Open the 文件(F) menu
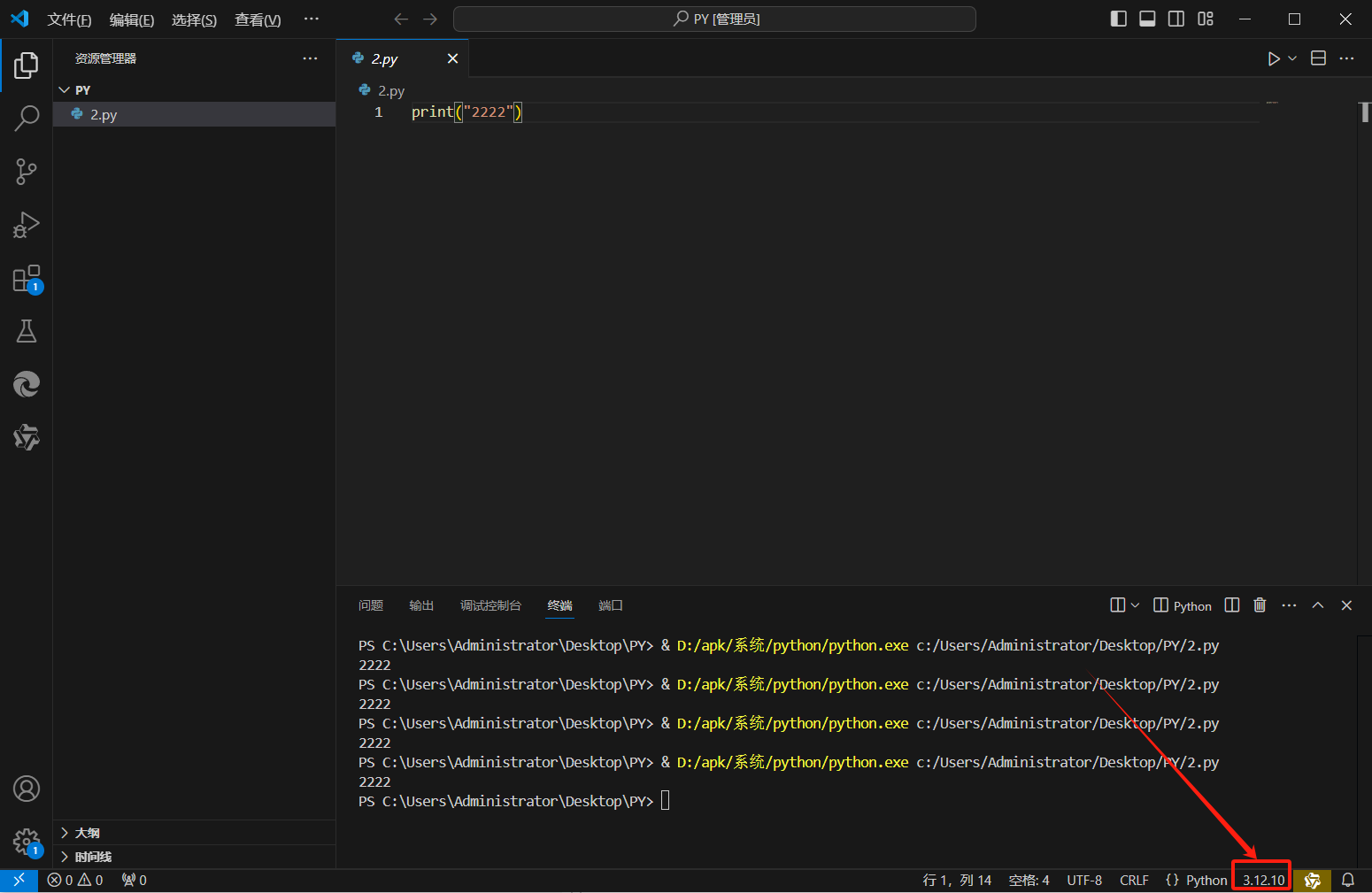Viewport: 1372px width, 893px height. click(x=69, y=19)
